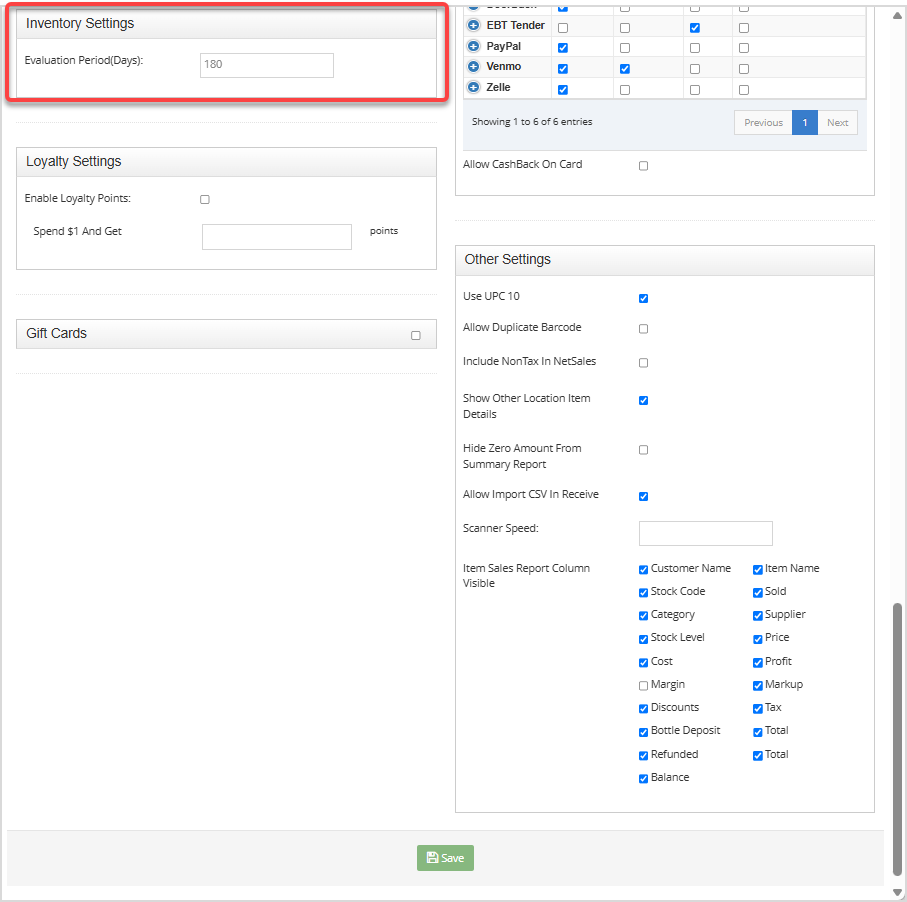Expand Zelle tender row plus icon

coord(473,88)
